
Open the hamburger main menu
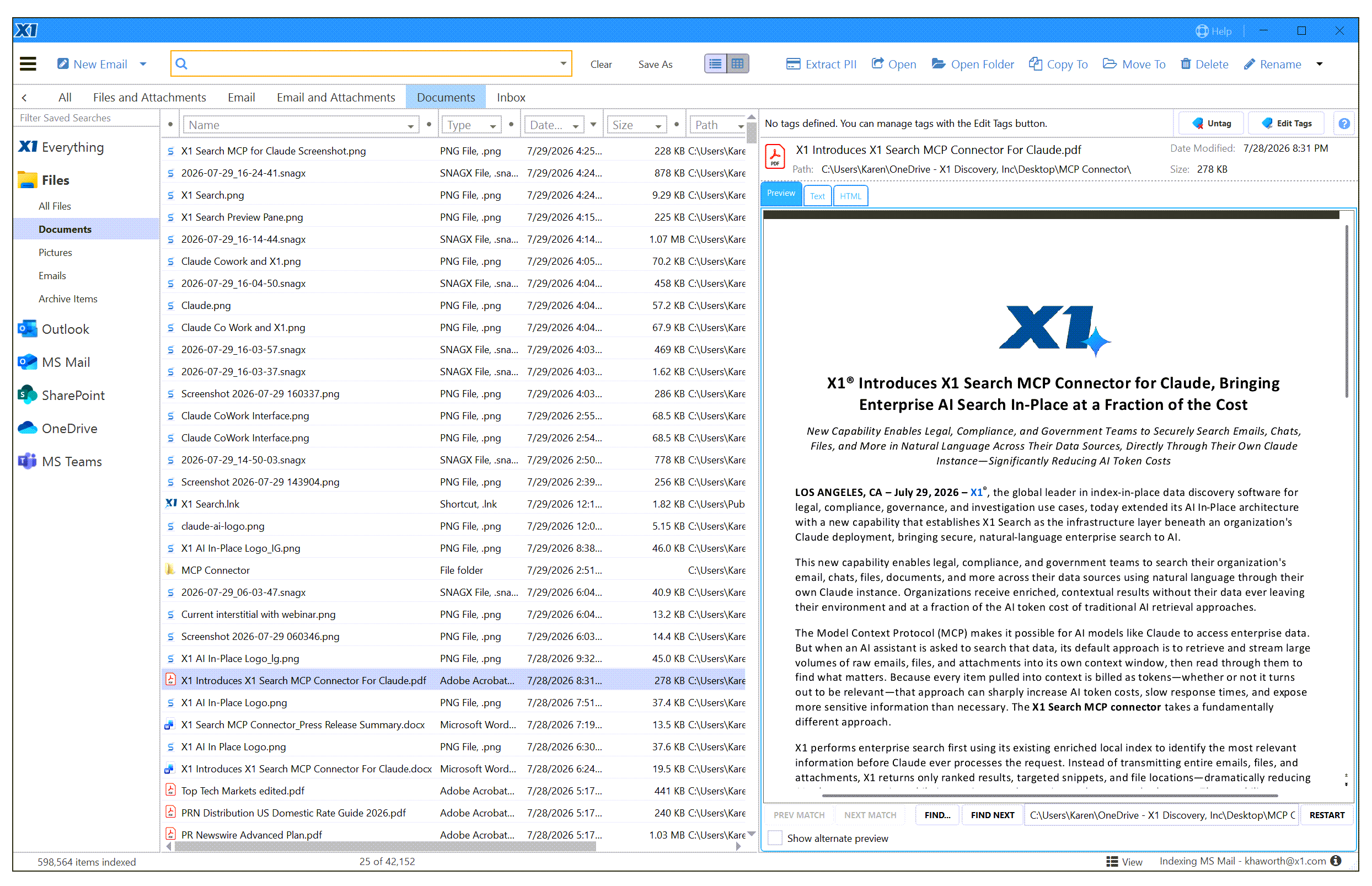point(28,64)
